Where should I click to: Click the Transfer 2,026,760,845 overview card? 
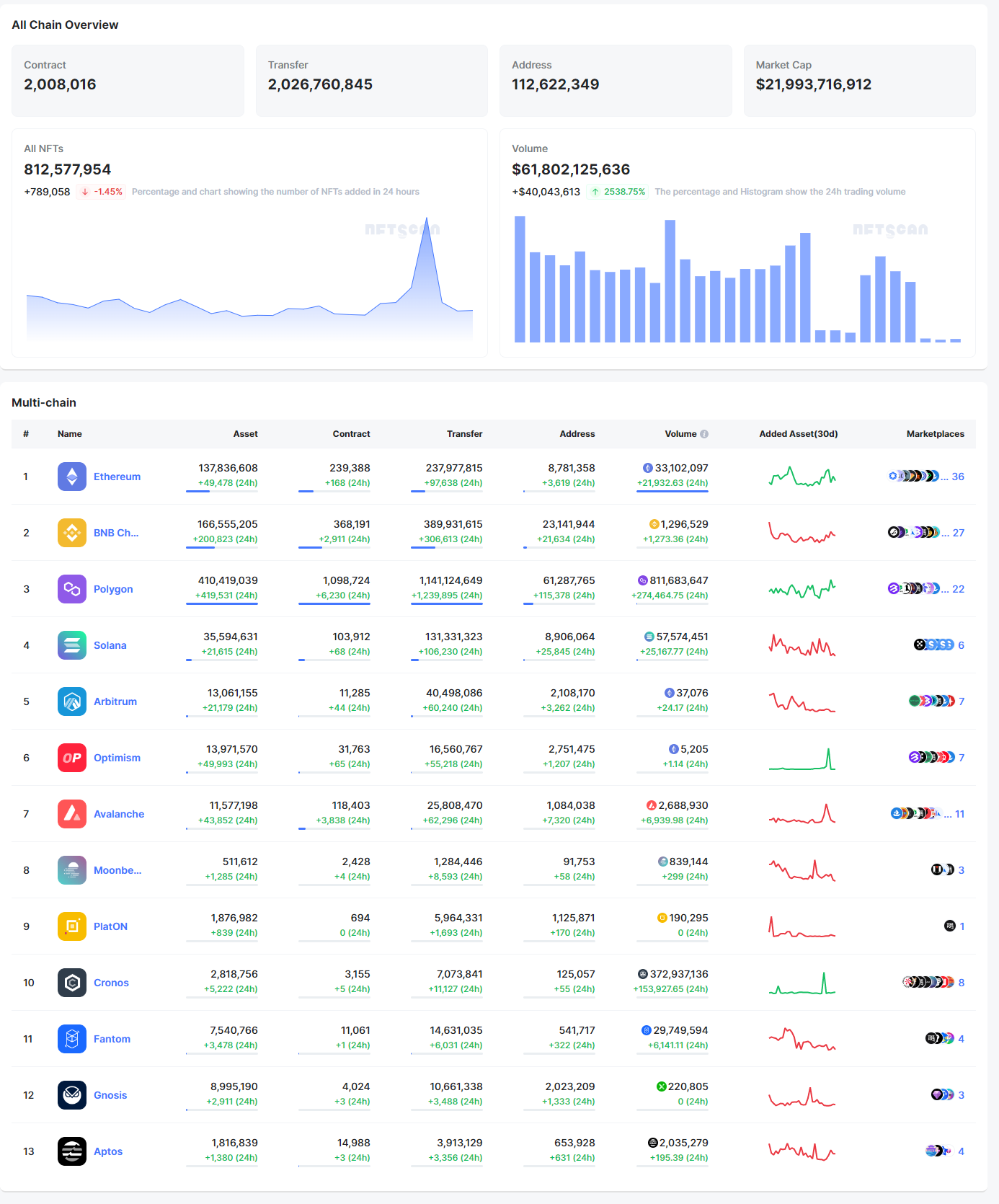(372, 81)
